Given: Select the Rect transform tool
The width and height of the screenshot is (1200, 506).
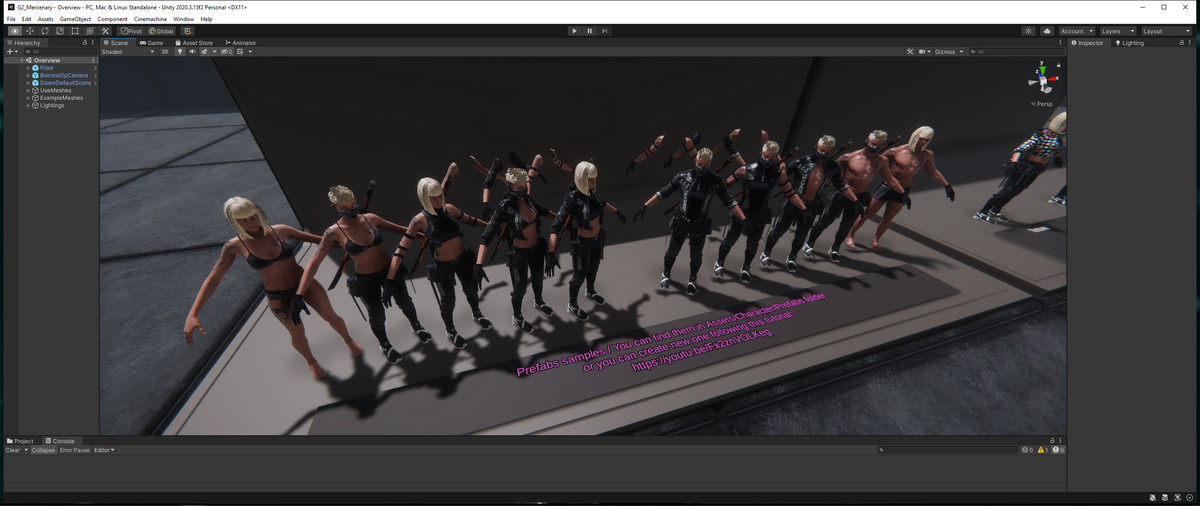Looking at the screenshot, I should pos(75,31).
